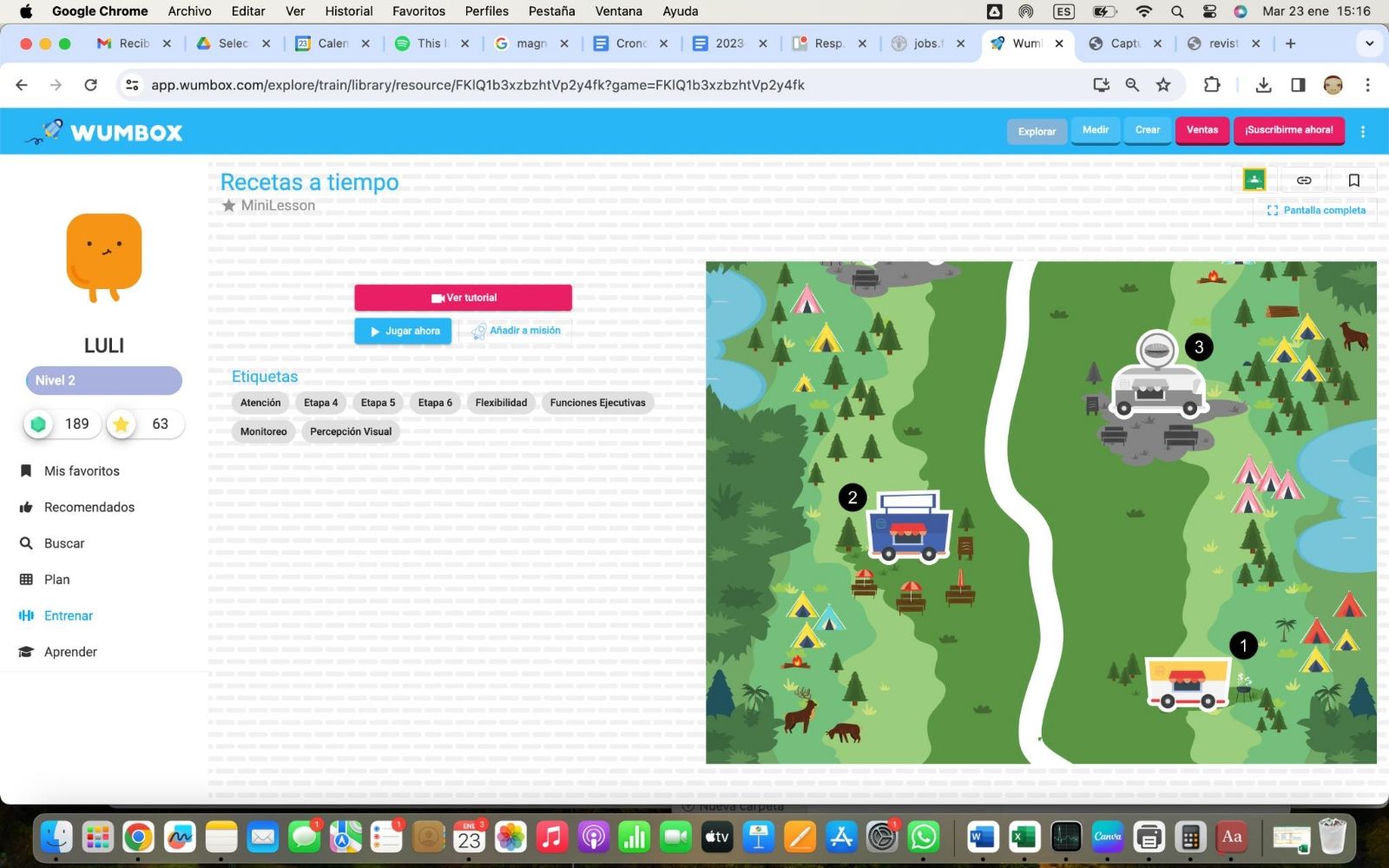
Task: Click the green classroom icon button
Action: pyautogui.click(x=1254, y=180)
